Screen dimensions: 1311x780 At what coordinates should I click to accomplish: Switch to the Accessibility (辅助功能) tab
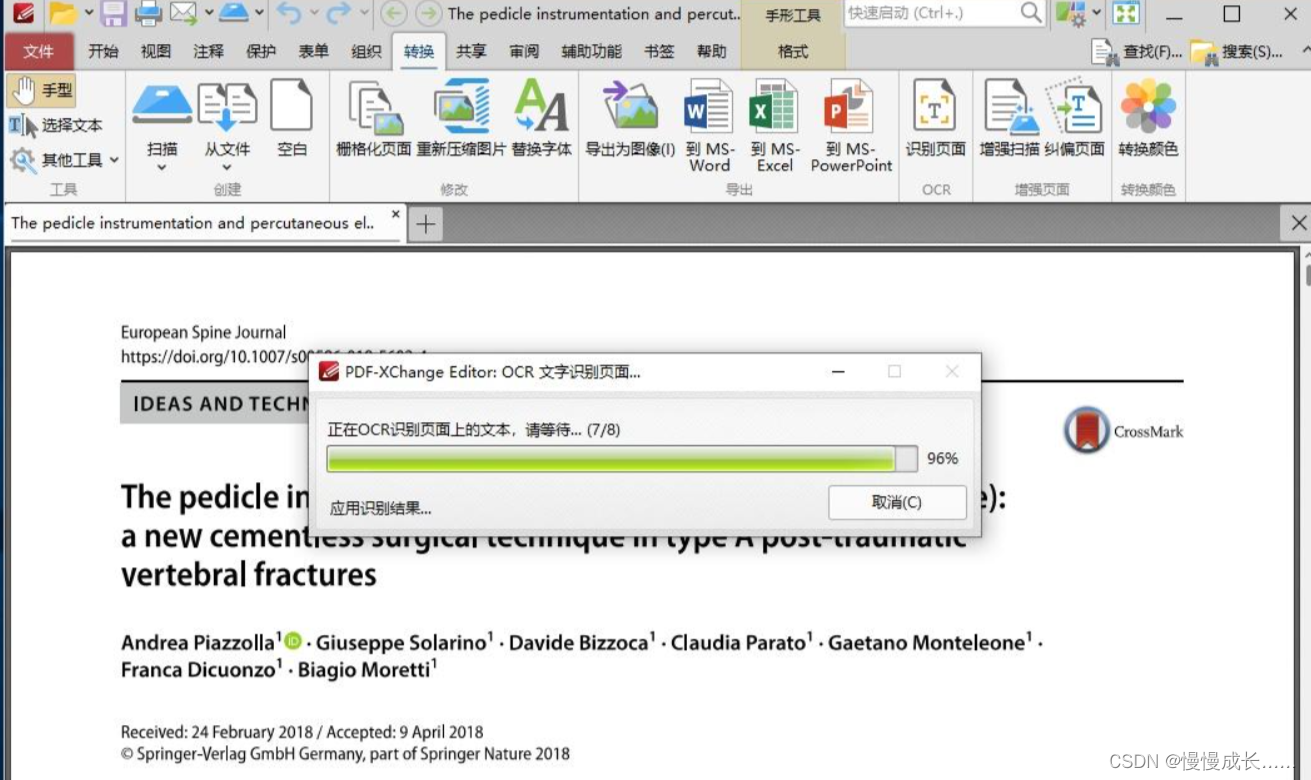591,52
